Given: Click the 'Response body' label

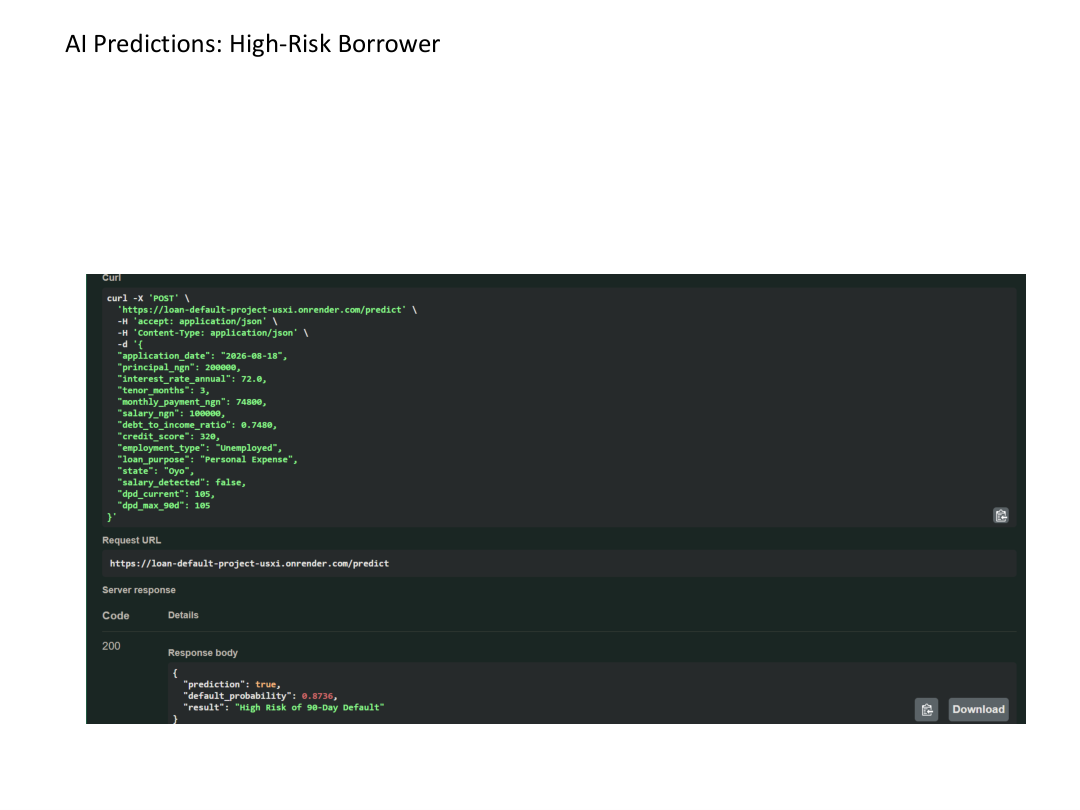Looking at the screenshot, I should [202, 652].
